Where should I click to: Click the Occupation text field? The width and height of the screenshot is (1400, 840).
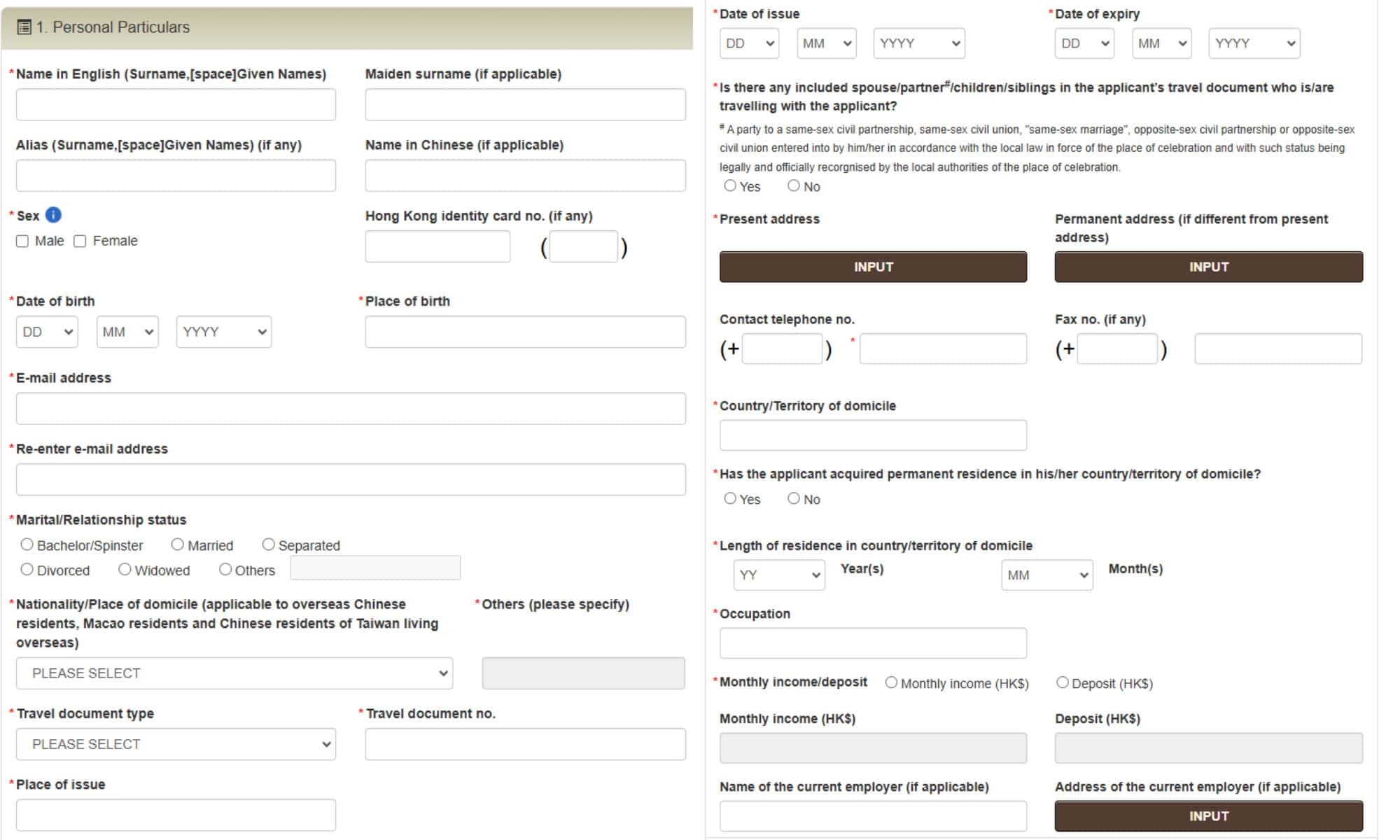pos(873,643)
